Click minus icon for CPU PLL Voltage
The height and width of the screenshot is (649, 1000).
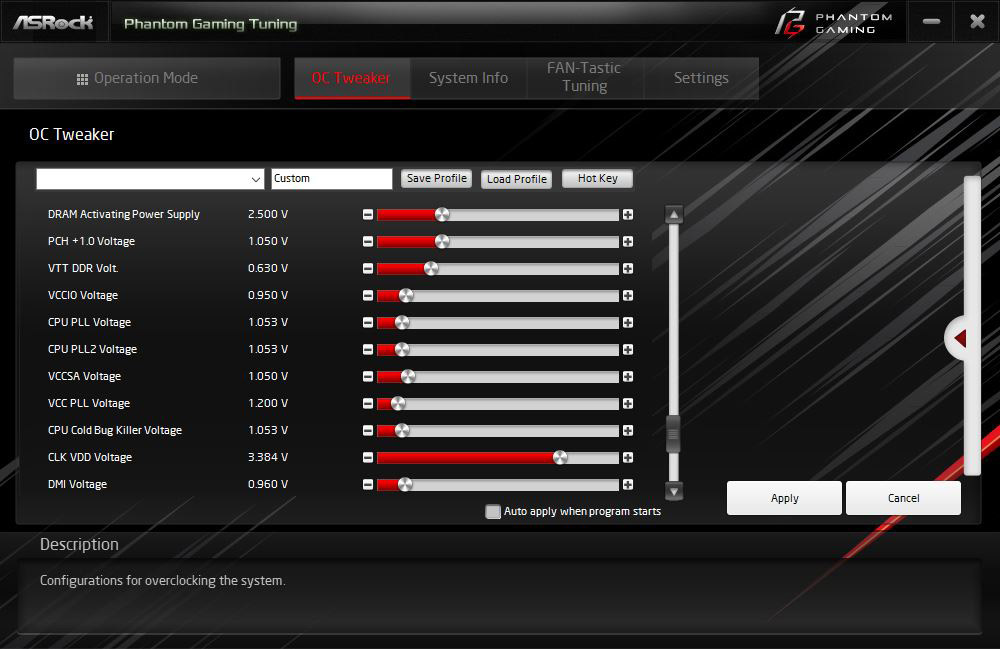pos(368,323)
